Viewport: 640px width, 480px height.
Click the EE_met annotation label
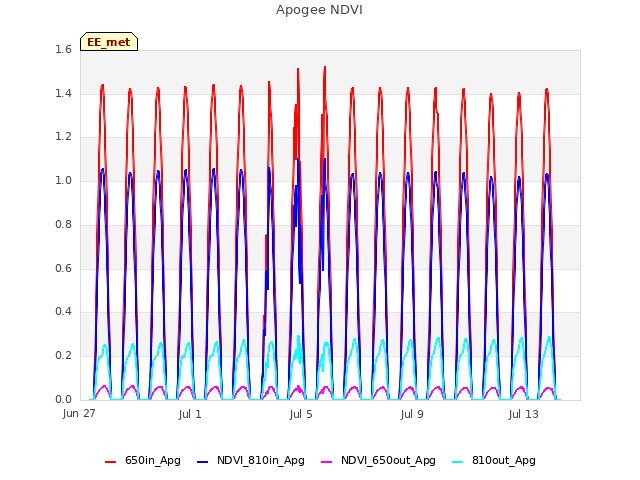pyautogui.click(x=109, y=42)
